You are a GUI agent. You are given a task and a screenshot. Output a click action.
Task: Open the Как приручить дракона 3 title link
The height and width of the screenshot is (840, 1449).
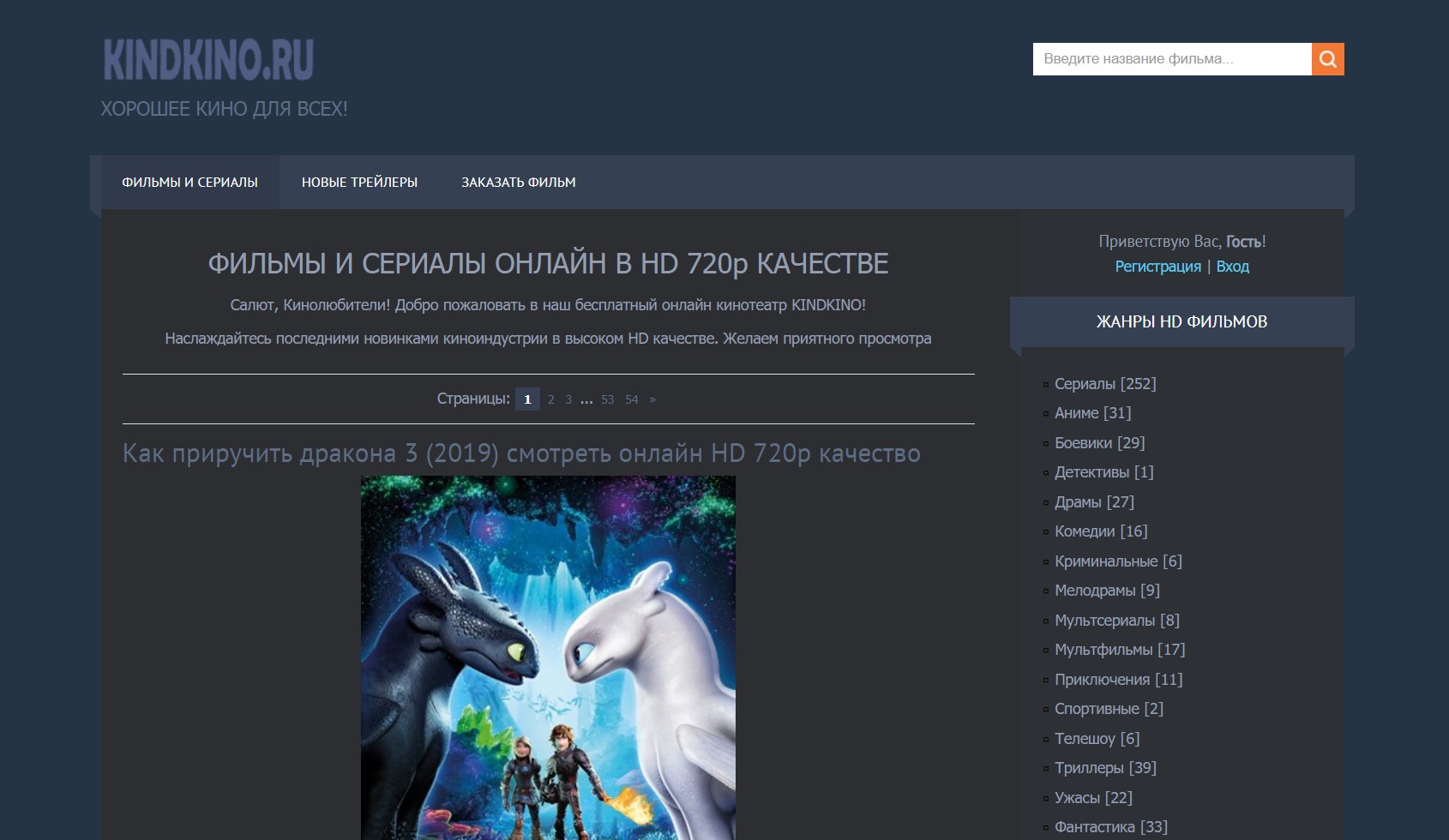point(521,453)
